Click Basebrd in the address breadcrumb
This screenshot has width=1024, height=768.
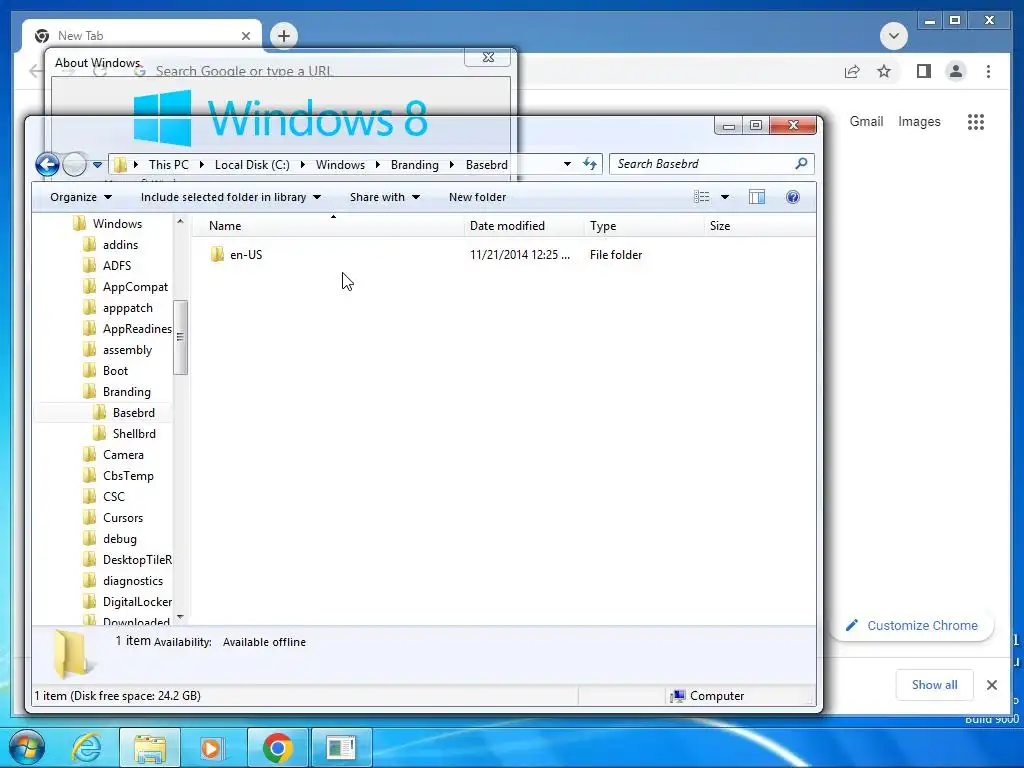click(x=487, y=165)
